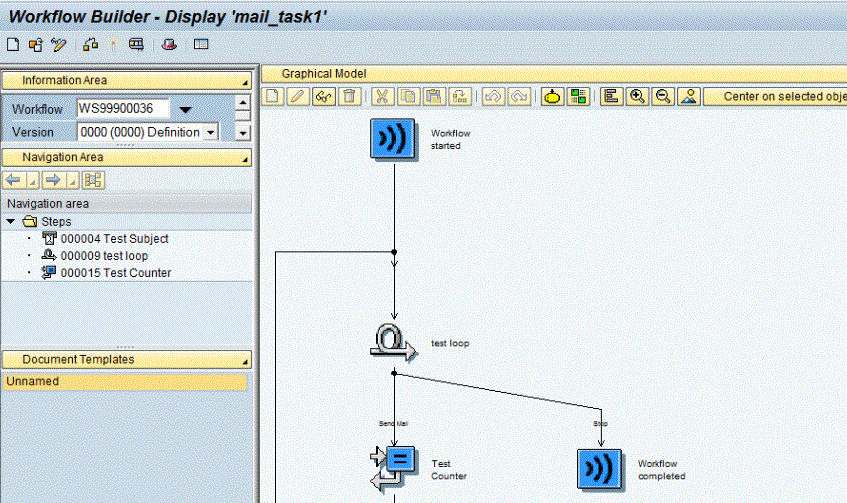The height and width of the screenshot is (503, 847).
Task: Click the zoom out magnifier icon
Action: (x=662, y=96)
